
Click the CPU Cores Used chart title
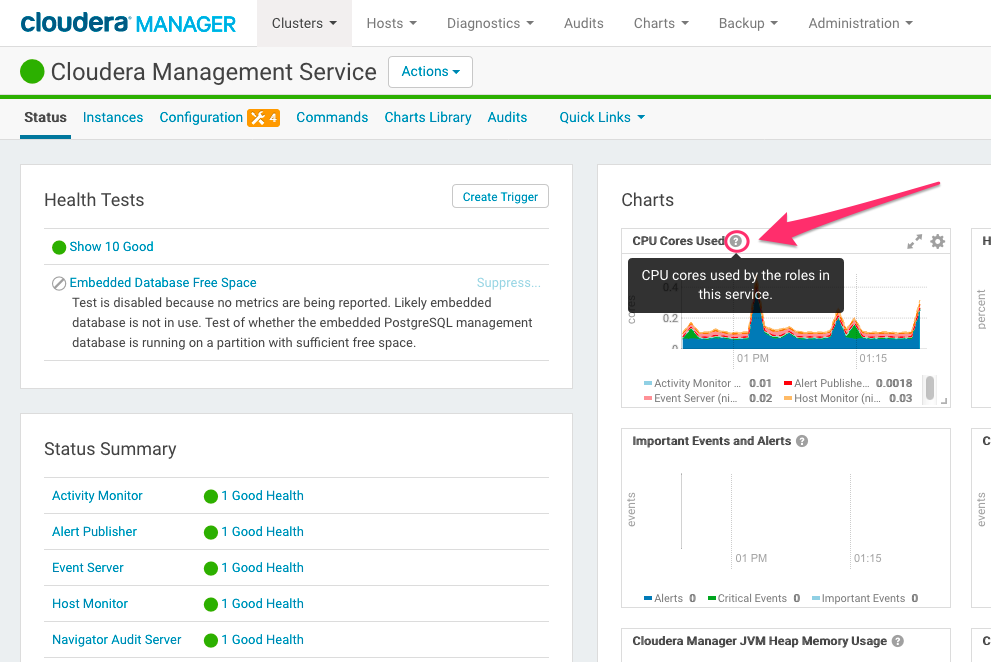coord(678,241)
